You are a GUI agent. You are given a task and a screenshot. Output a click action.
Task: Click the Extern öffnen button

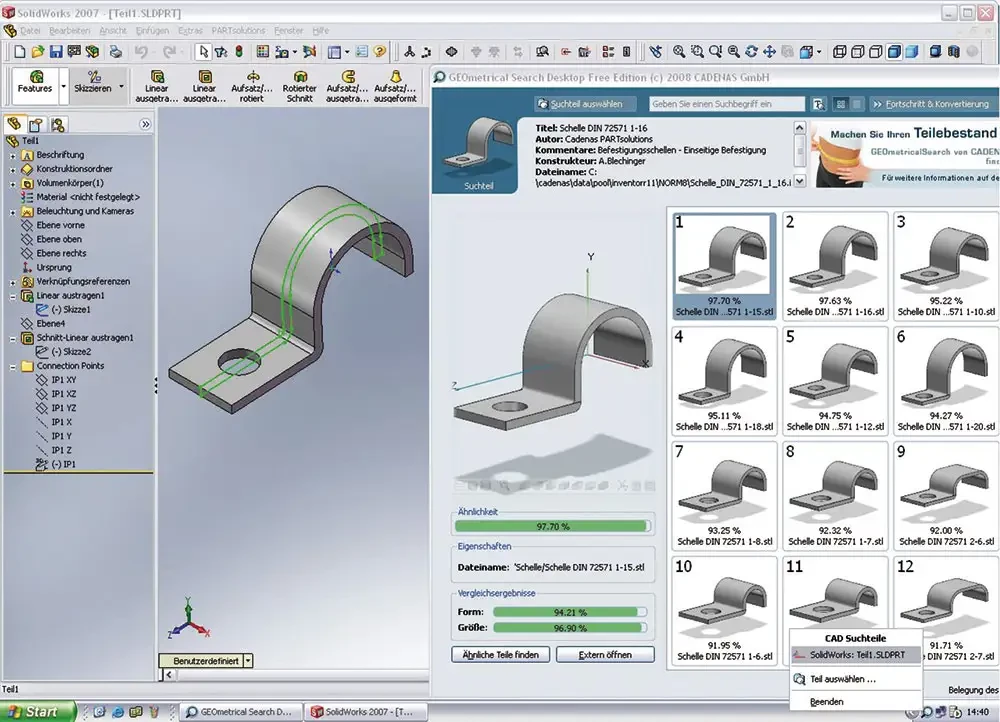coord(605,654)
